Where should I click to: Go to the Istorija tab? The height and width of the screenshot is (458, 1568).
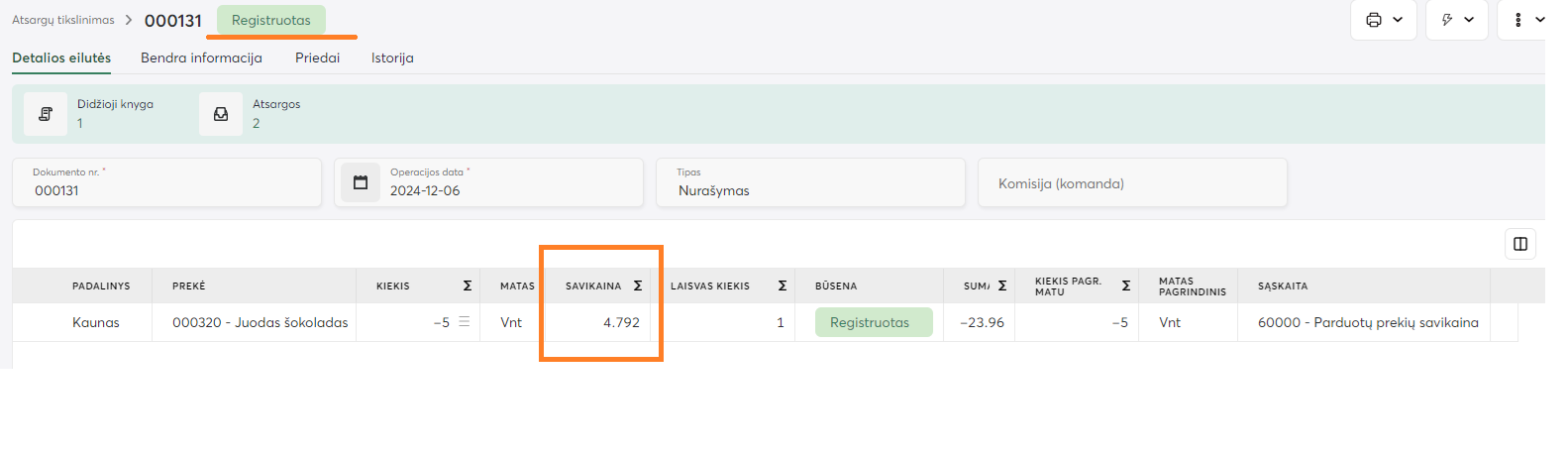[x=392, y=58]
